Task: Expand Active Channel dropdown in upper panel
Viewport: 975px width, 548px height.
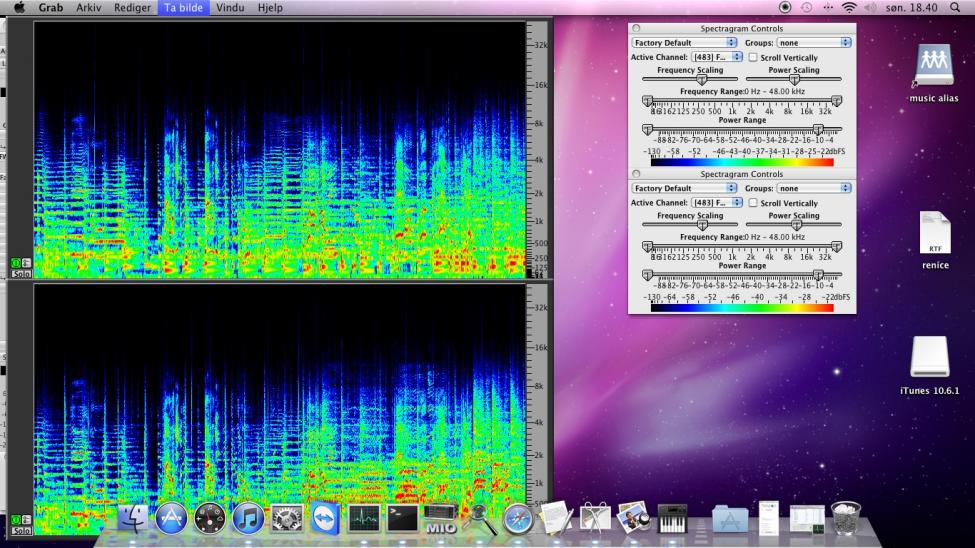Action: (716, 58)
